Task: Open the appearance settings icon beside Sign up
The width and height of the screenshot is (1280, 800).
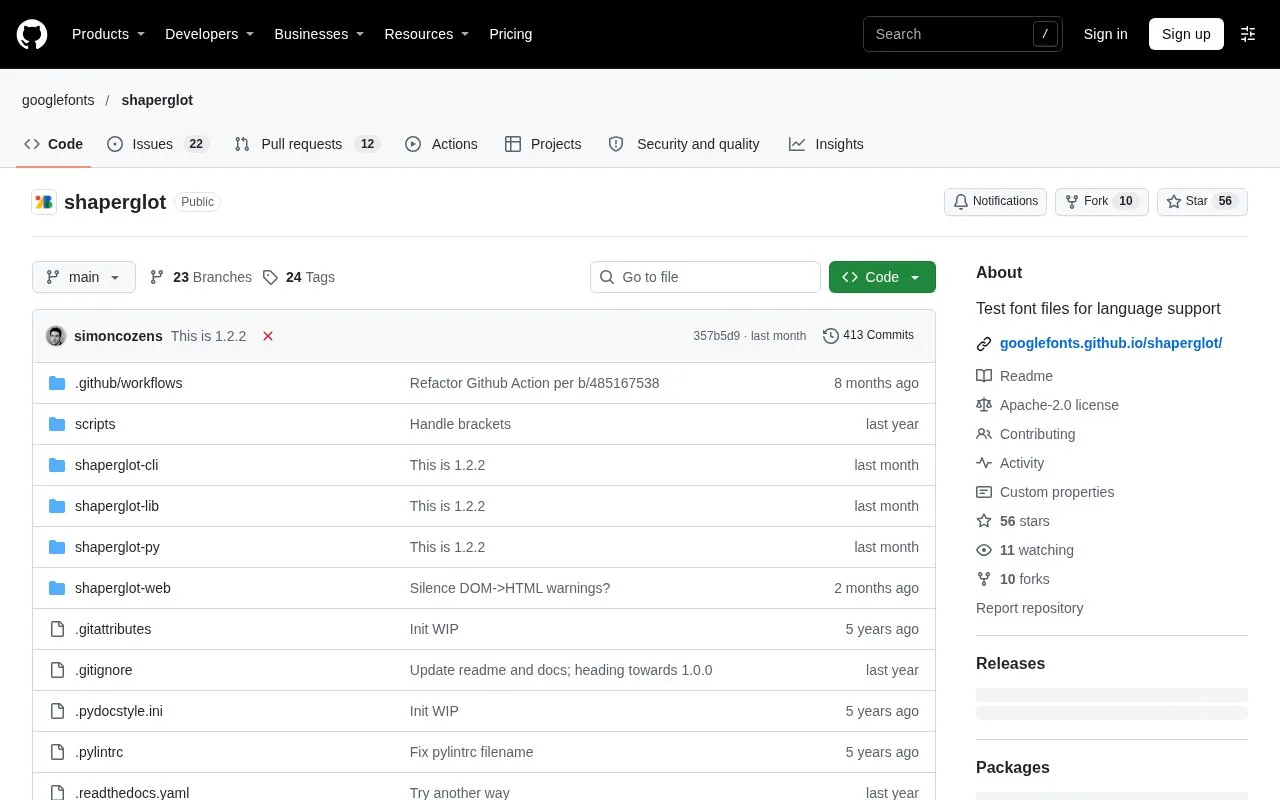Action: point(1248,34)
